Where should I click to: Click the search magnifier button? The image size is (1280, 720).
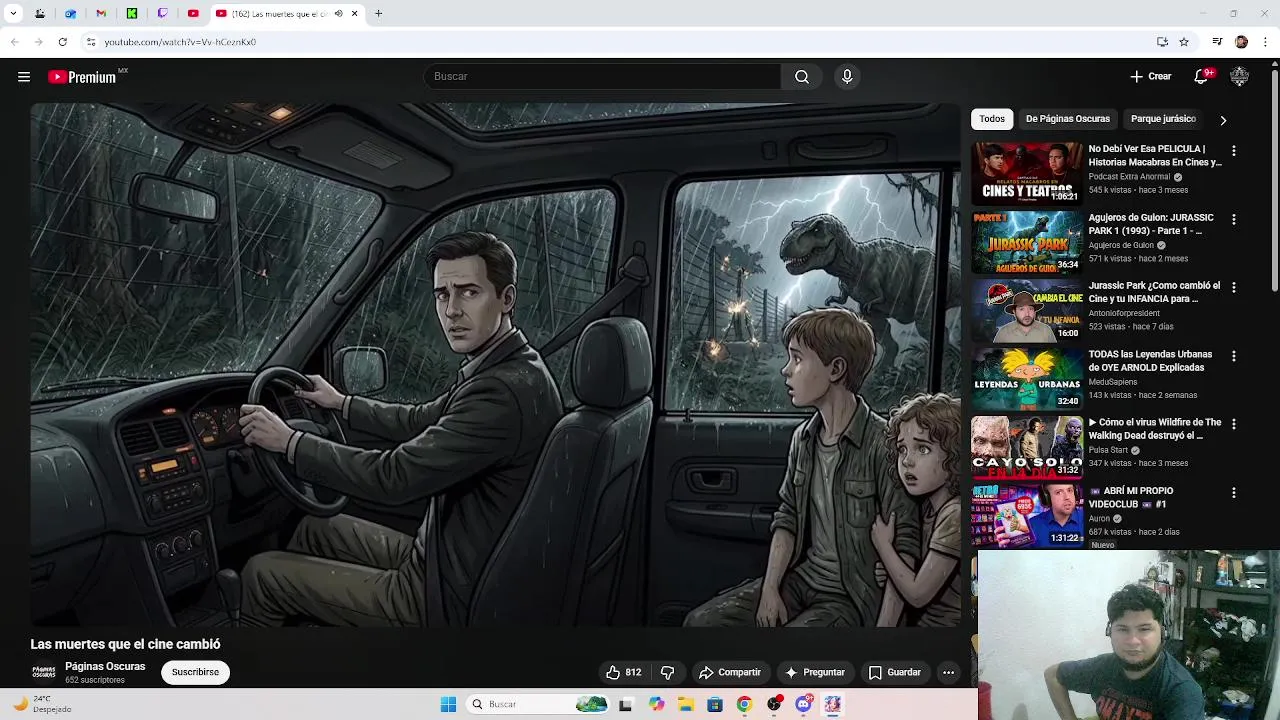(x=802, y=77)
